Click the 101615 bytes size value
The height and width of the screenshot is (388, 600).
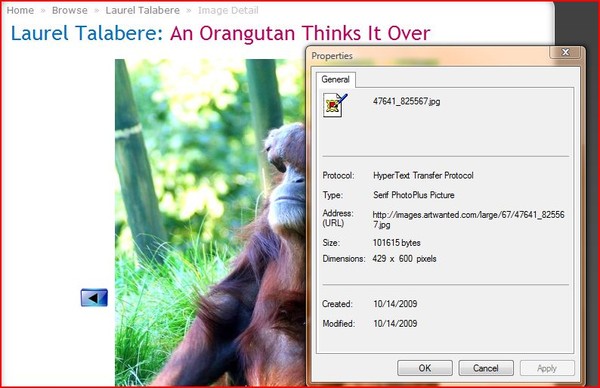click(x=396, y=243)
